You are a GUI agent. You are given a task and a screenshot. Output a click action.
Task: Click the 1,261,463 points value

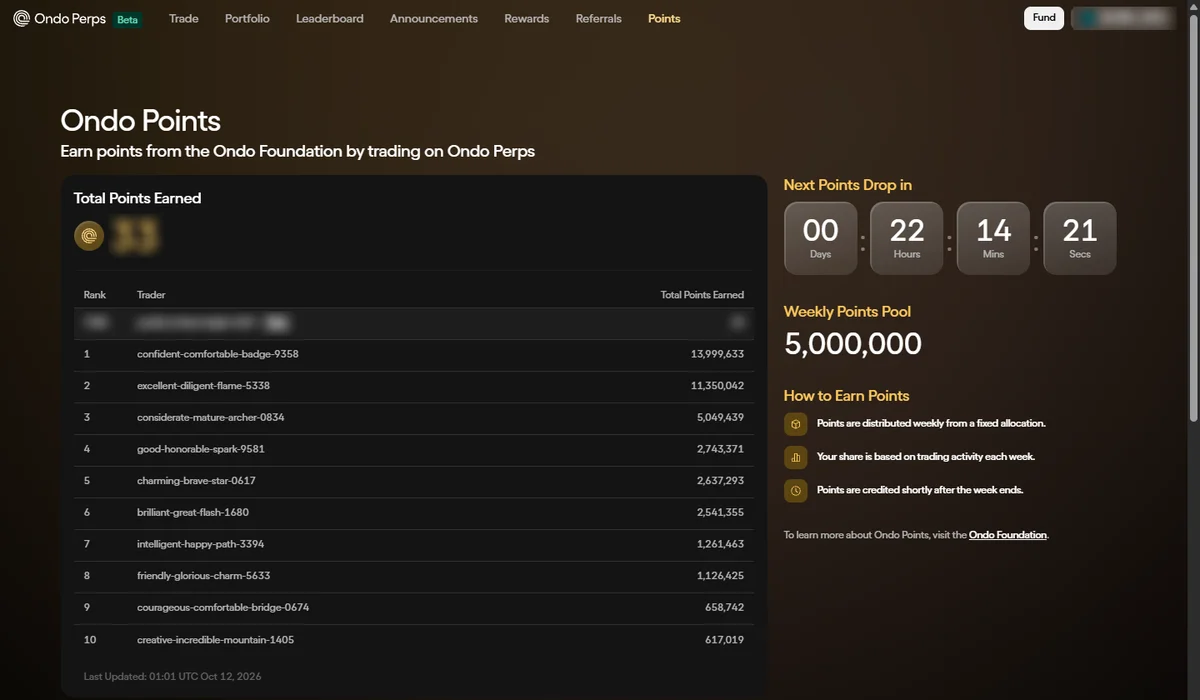coord(721,544)
